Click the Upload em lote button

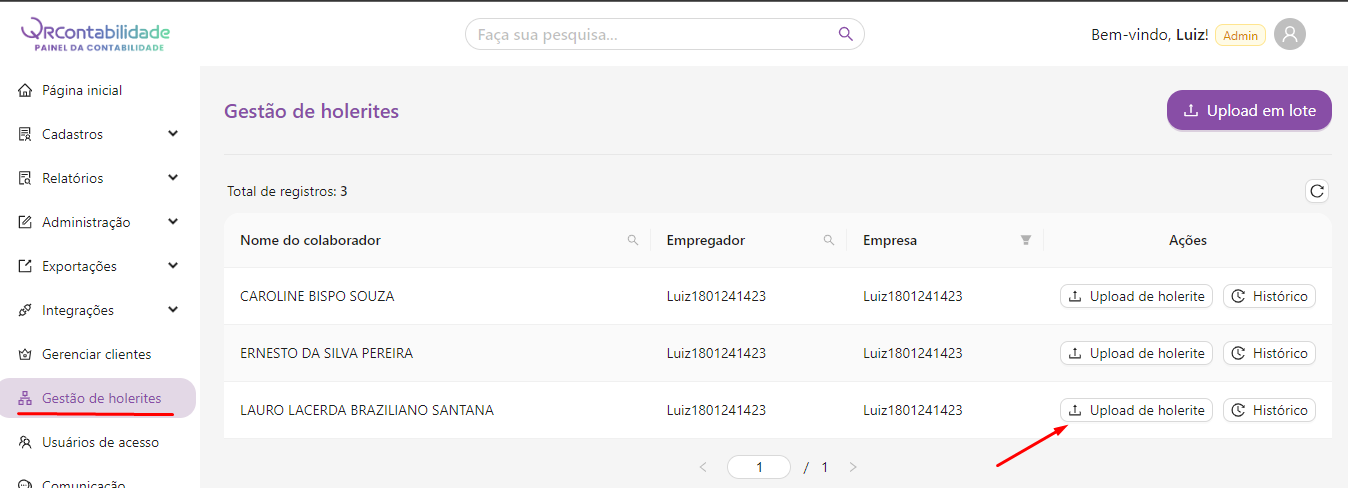(x=1249, y=111)
